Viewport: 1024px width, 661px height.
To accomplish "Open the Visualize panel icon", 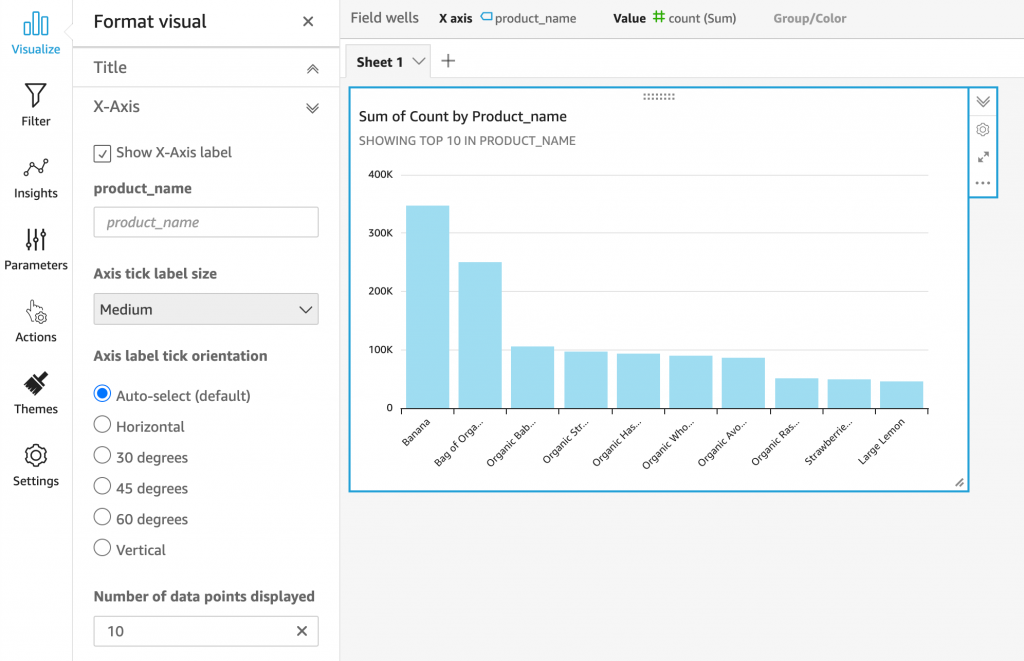I will pyautogui.click(x=36, y=24).
